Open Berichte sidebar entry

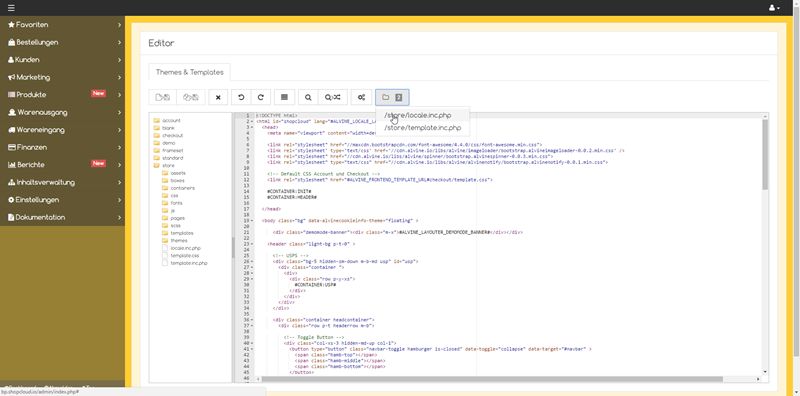(x=62, y=165)
